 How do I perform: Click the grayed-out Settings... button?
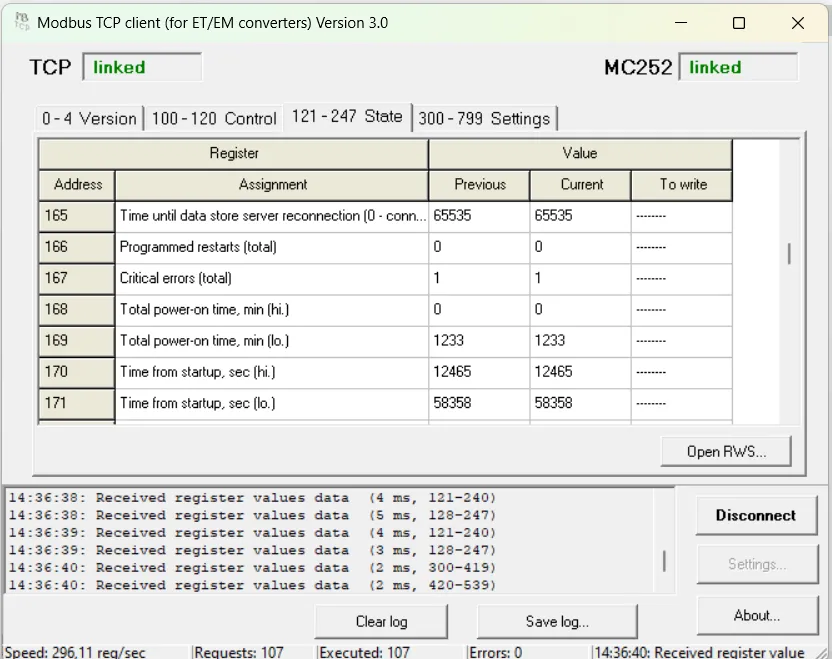(757, 564)
